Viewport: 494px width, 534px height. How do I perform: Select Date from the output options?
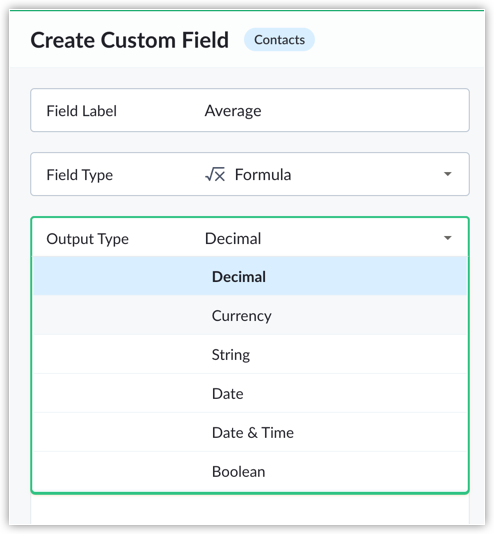point(250,393)
